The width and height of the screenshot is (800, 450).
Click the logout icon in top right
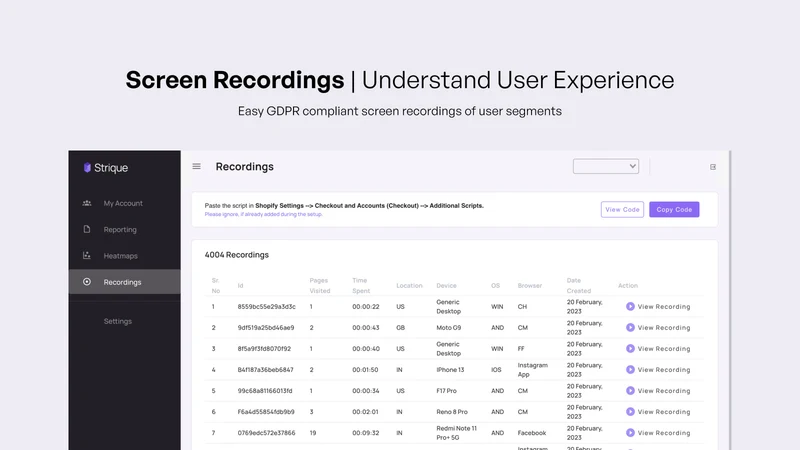pyautogui.click(x=713, y=167)
